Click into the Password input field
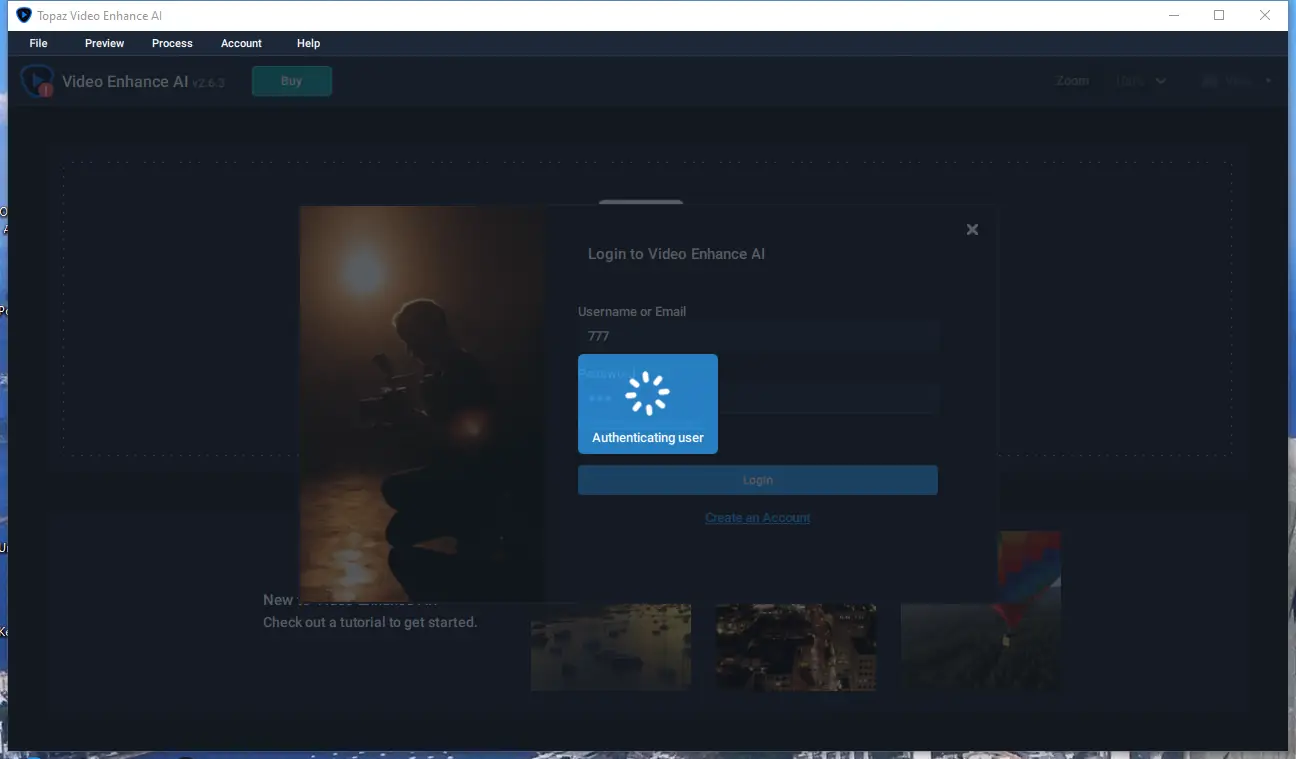 [759, 398]
